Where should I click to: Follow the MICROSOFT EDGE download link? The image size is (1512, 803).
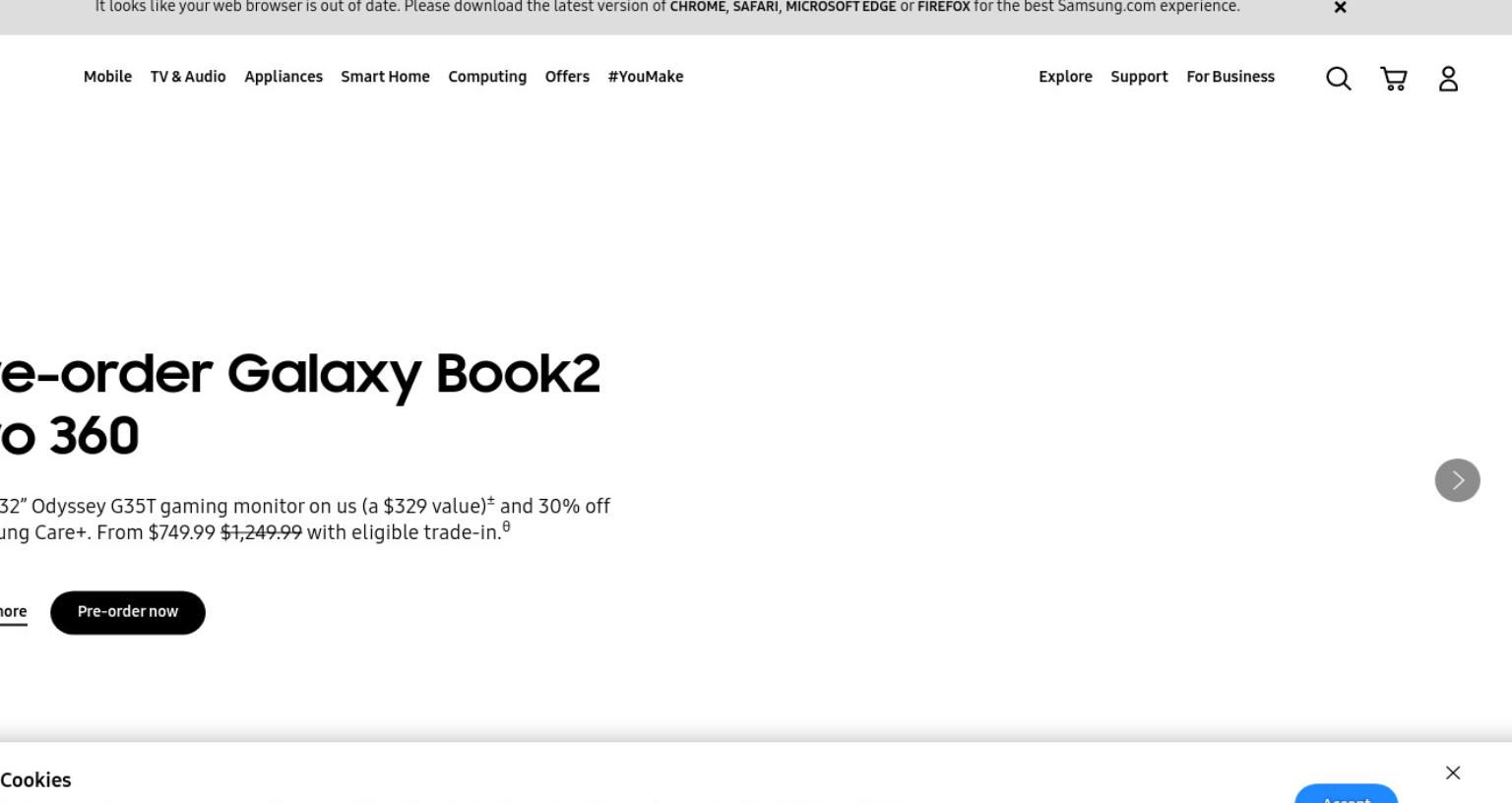(841, 7)
